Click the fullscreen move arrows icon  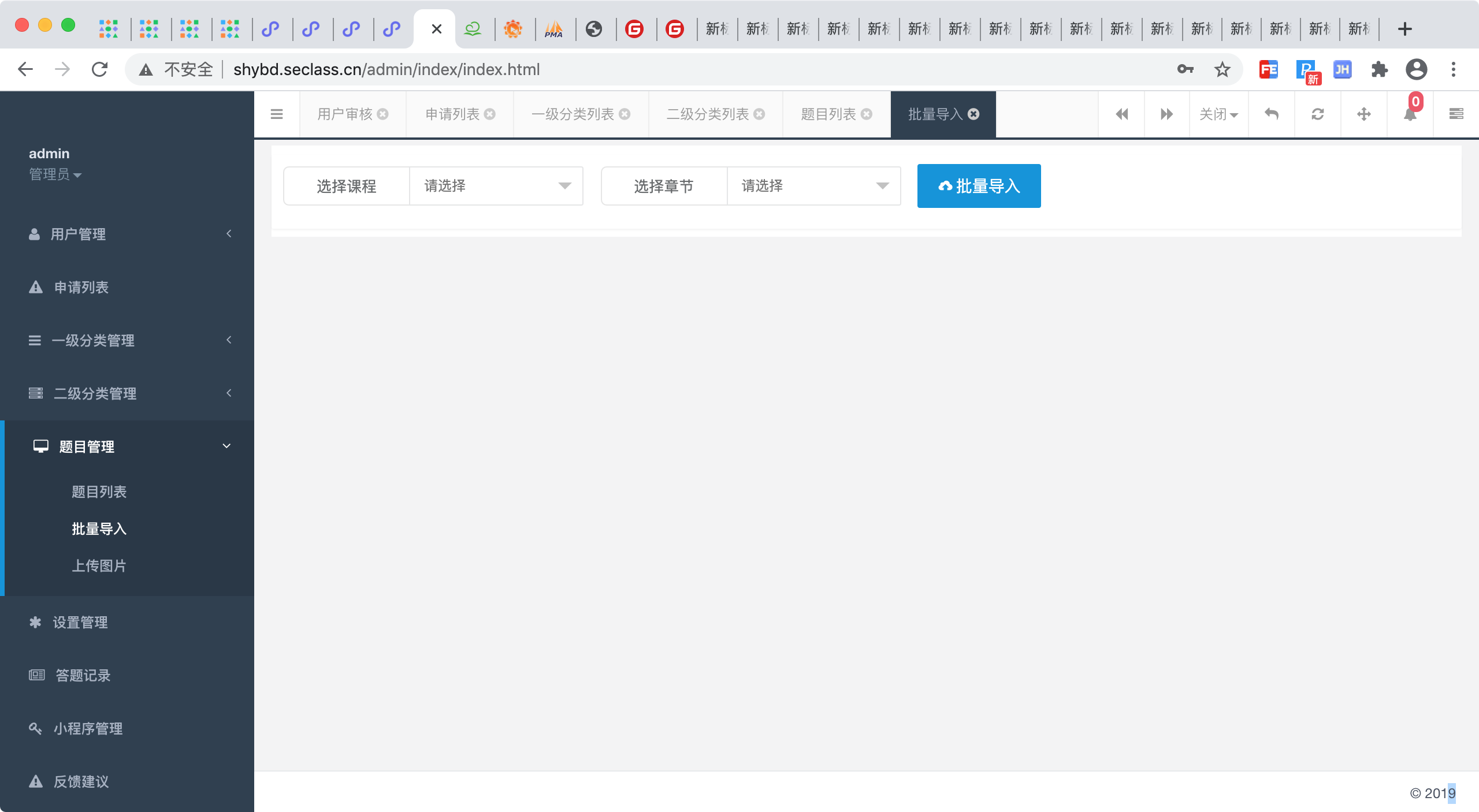click(1364, 114)
